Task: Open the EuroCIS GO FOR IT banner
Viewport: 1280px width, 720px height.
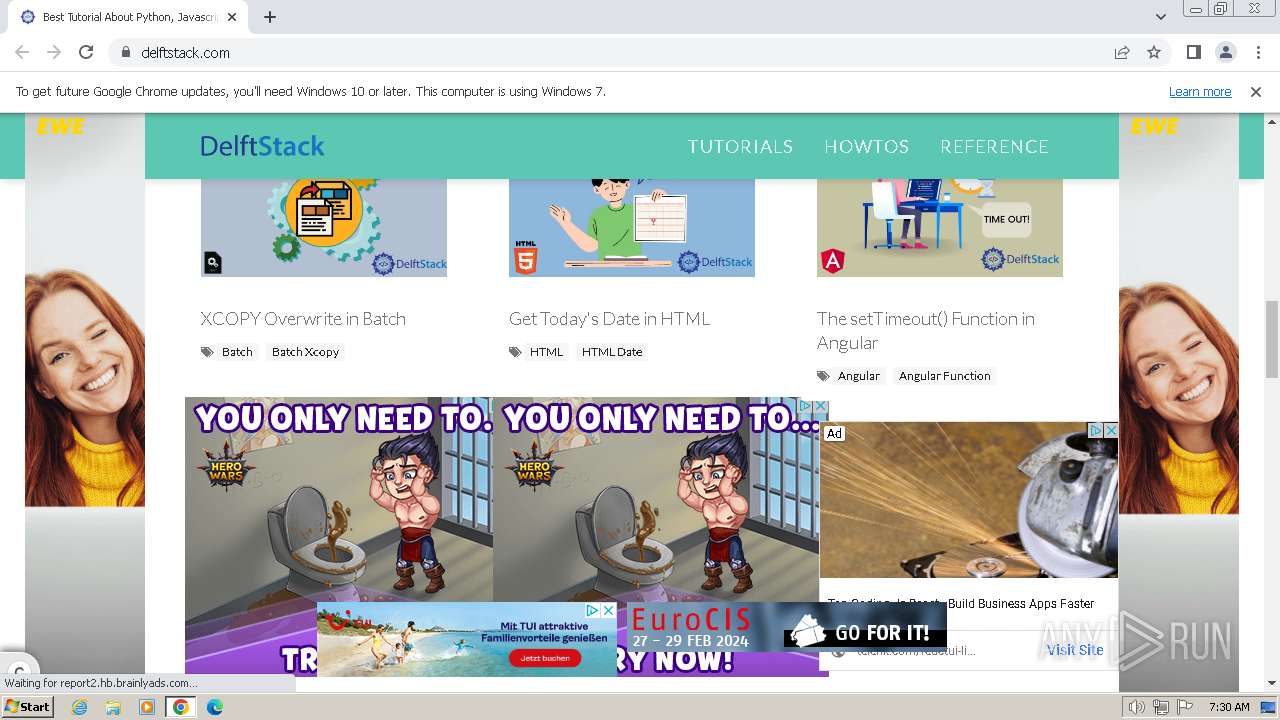Action: (x=787, y=627)
